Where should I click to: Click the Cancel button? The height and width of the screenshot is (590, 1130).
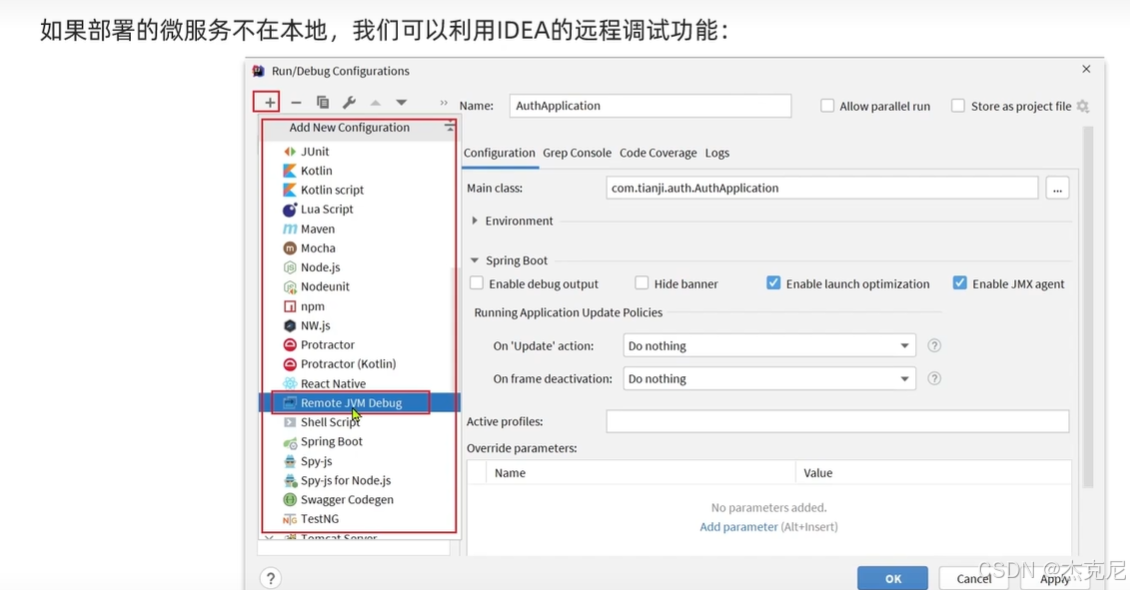pyautogui.click(x=974, y=578)
